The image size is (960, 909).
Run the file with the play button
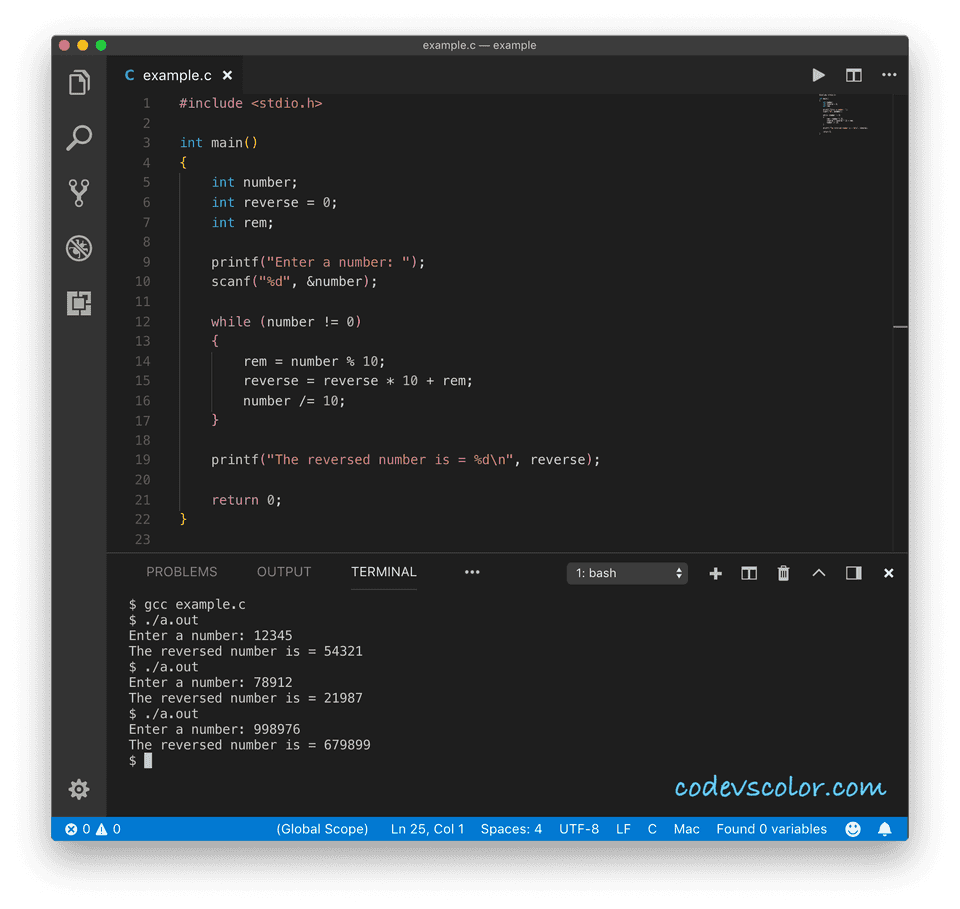818,74
